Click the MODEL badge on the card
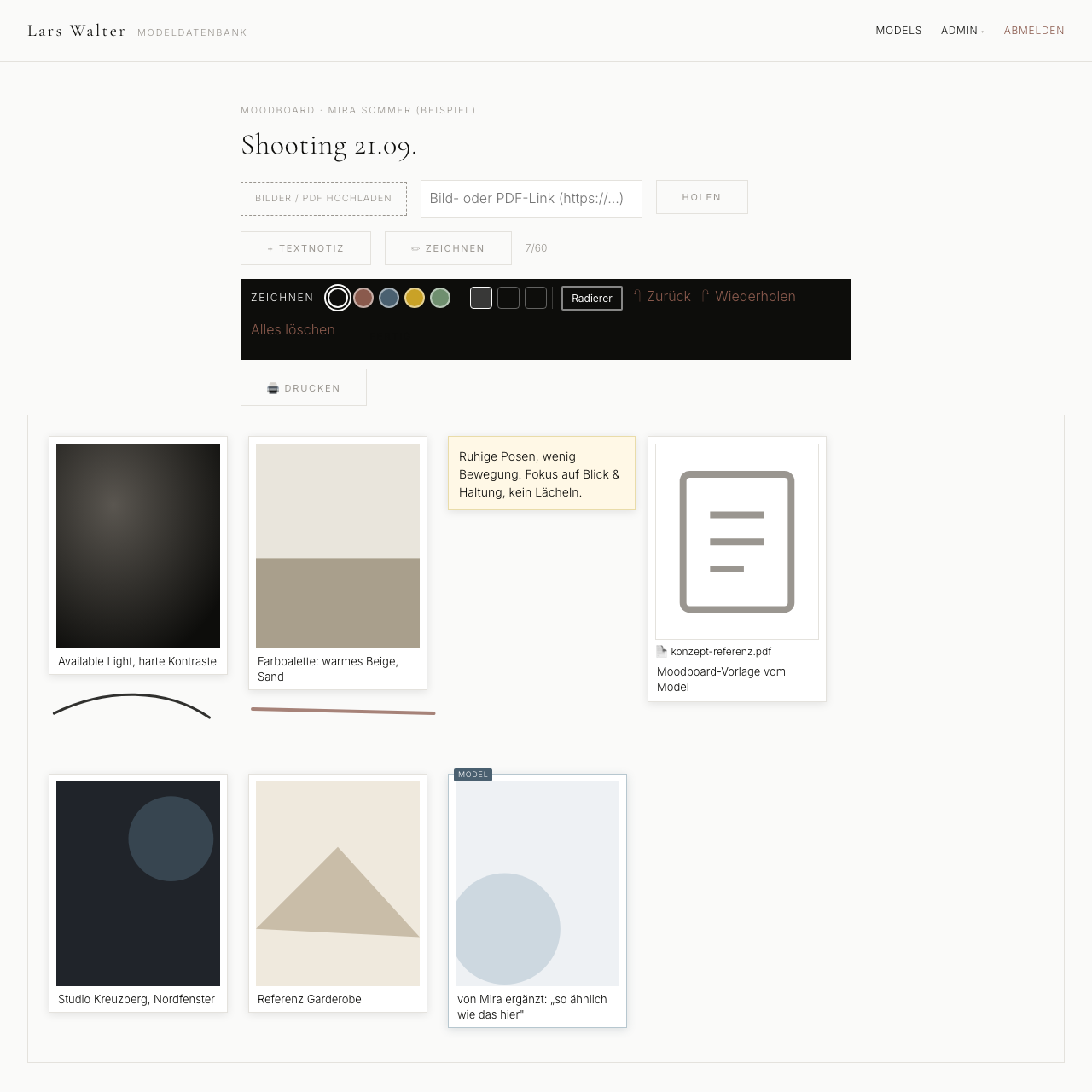Image resolution: width=1092 pixels, height=1092 pixels. [473, 775]
